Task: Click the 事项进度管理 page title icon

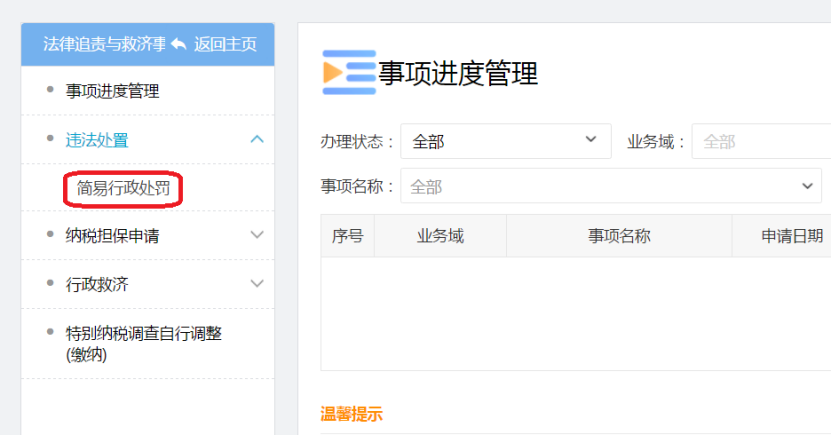Action: point(349,73)
